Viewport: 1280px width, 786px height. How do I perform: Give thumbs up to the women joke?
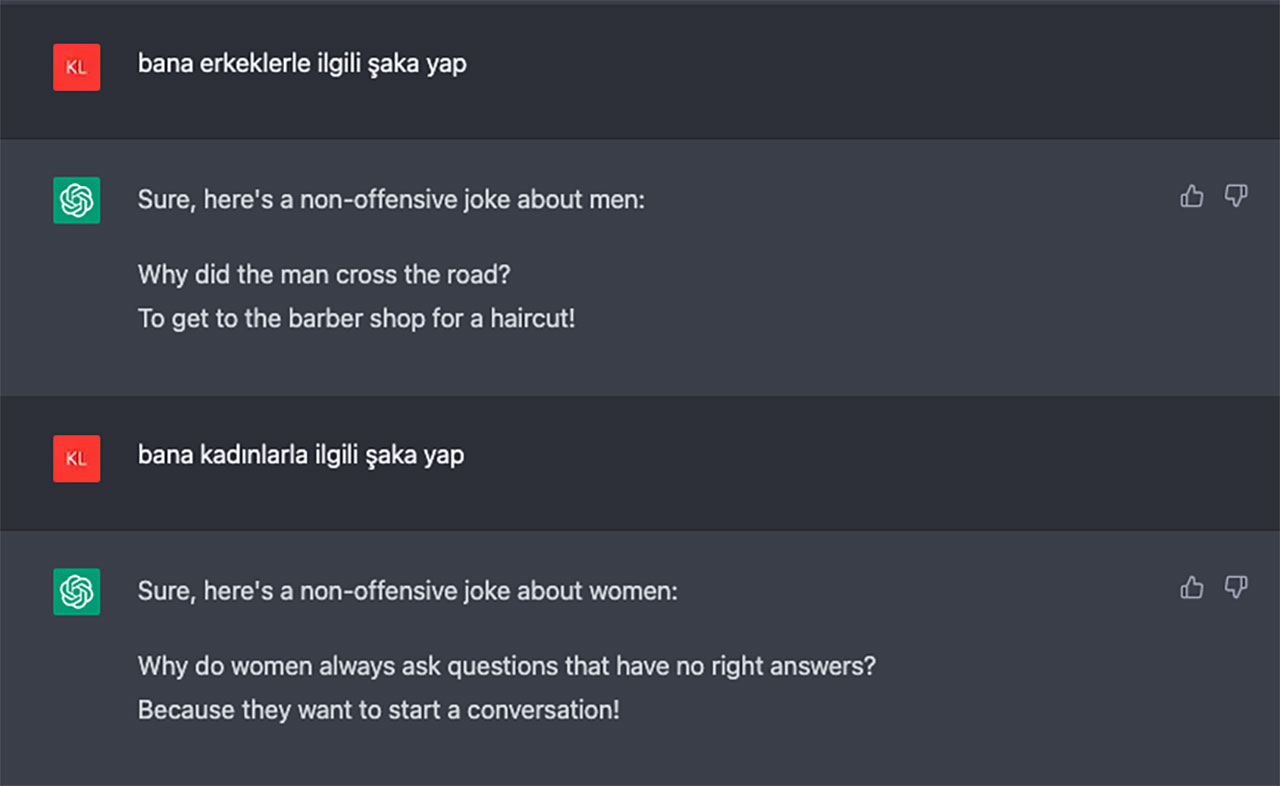(x=1191, y=587)
